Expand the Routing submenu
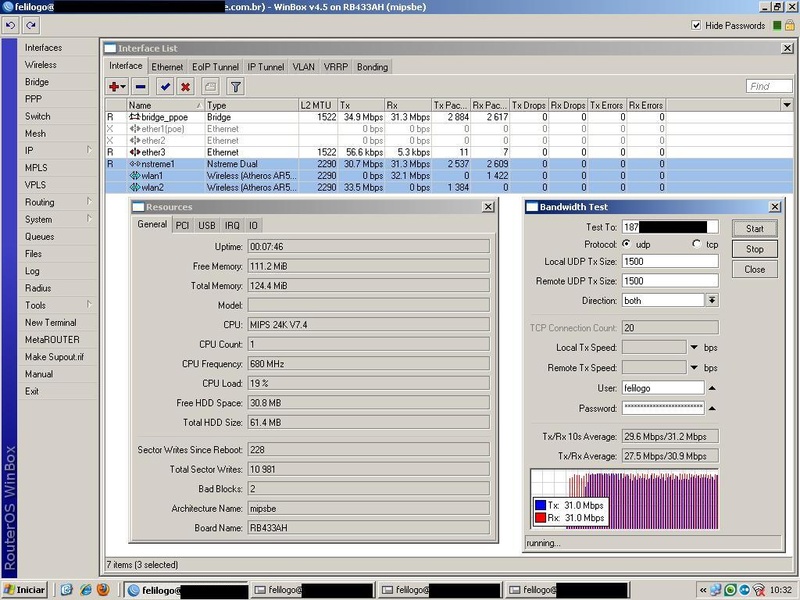800x600 pixels. click(40, 202)
